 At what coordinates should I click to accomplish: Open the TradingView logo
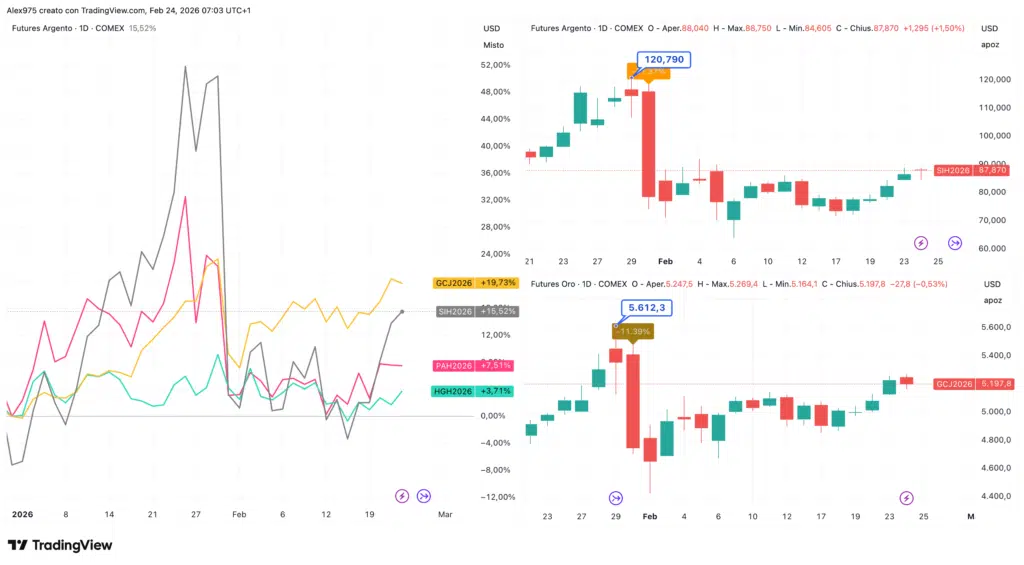pos(60,545)
